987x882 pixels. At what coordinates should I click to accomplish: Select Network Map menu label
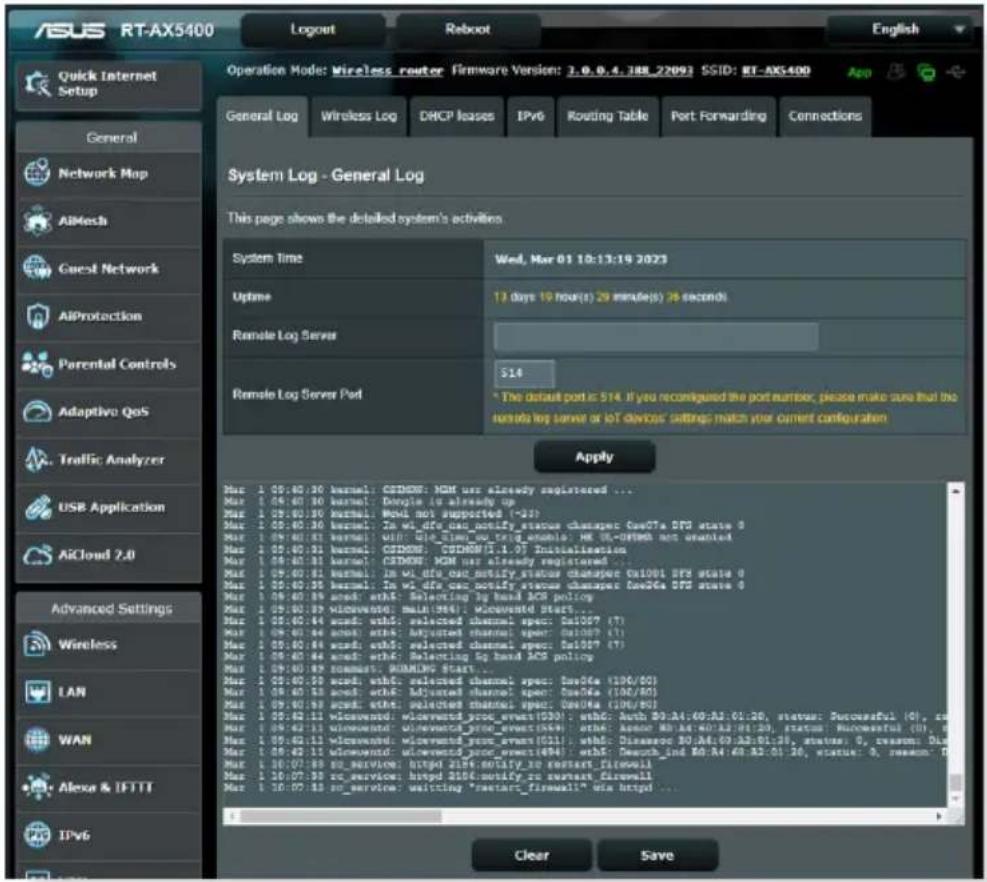click(x=103, y=173)
